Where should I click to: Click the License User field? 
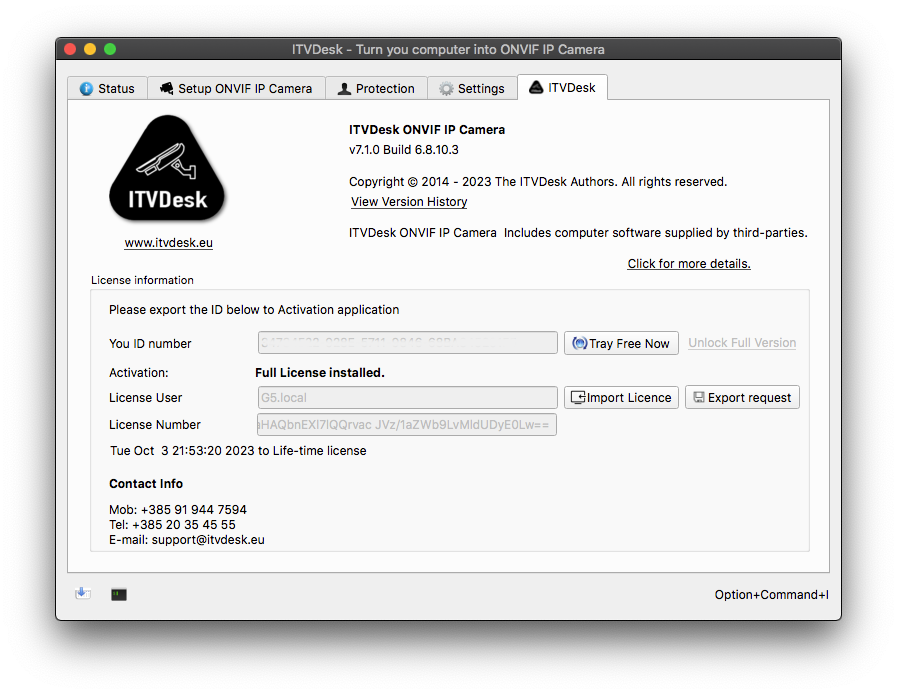click(x=407, y=397)
